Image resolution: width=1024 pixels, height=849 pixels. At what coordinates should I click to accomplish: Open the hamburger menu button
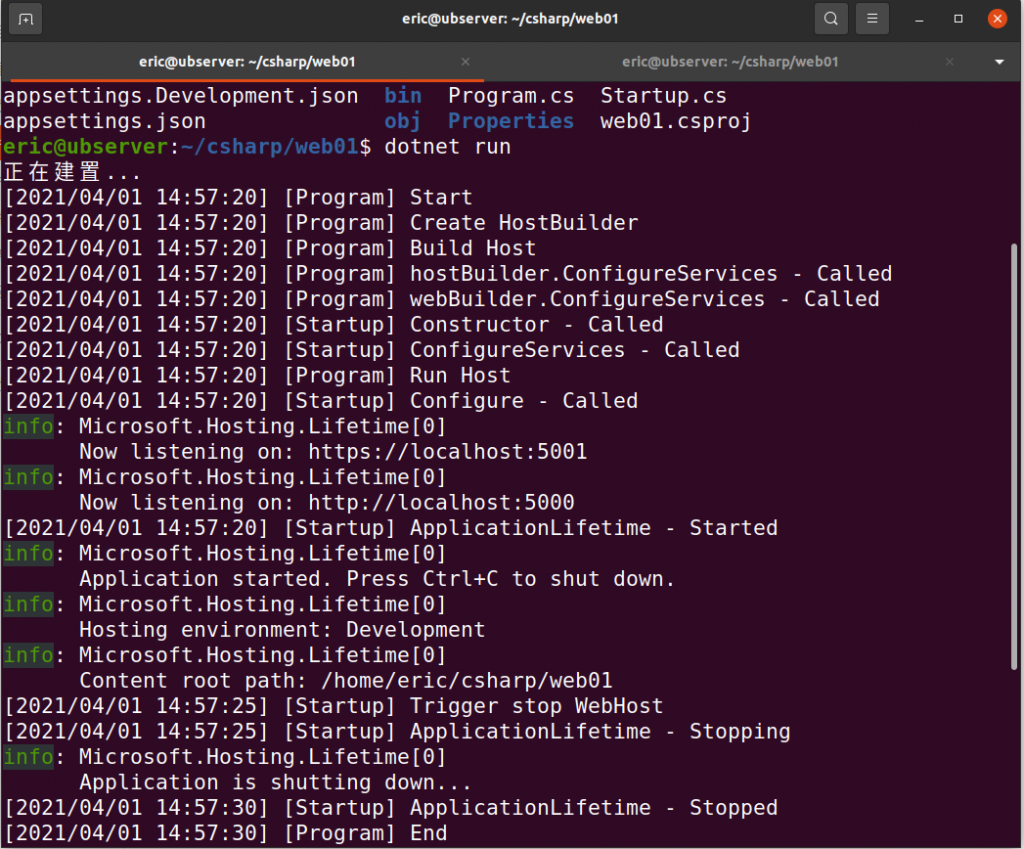[872, 19]
